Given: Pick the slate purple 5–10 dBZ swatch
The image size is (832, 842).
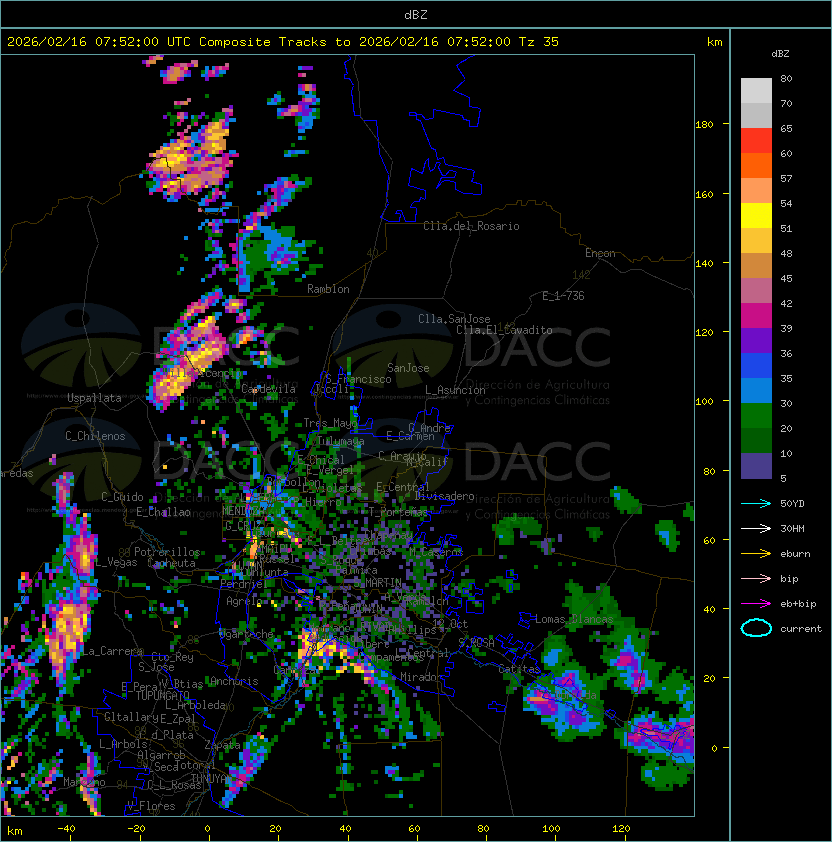Looking at the screenshot, I should 756,466.
